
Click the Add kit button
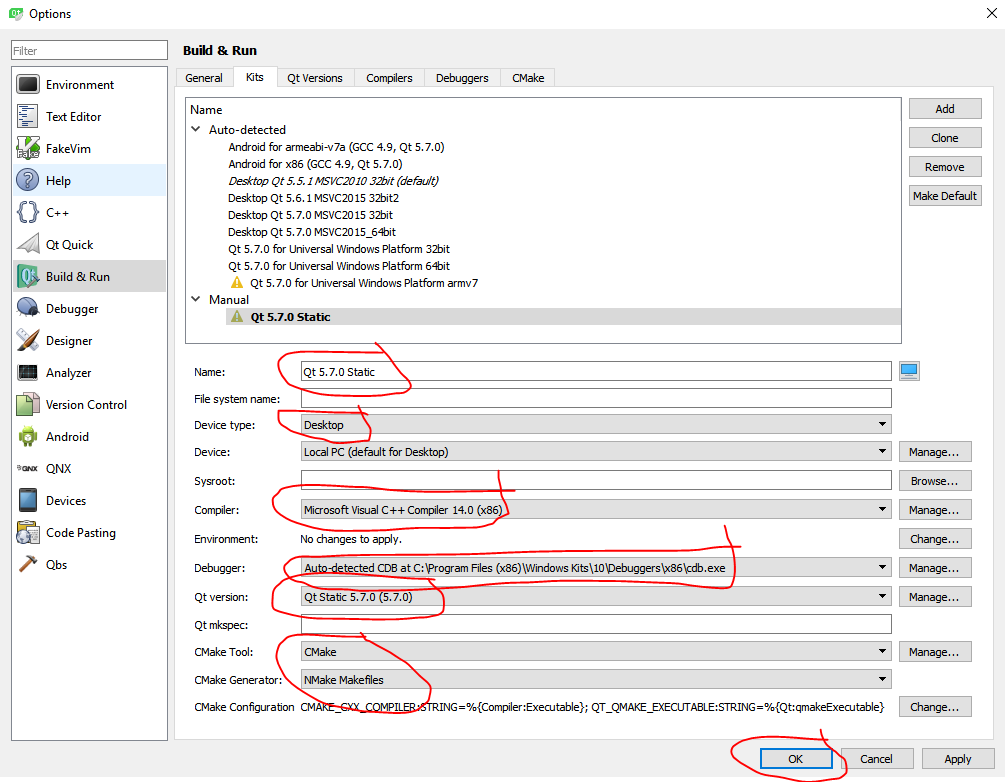945,109
